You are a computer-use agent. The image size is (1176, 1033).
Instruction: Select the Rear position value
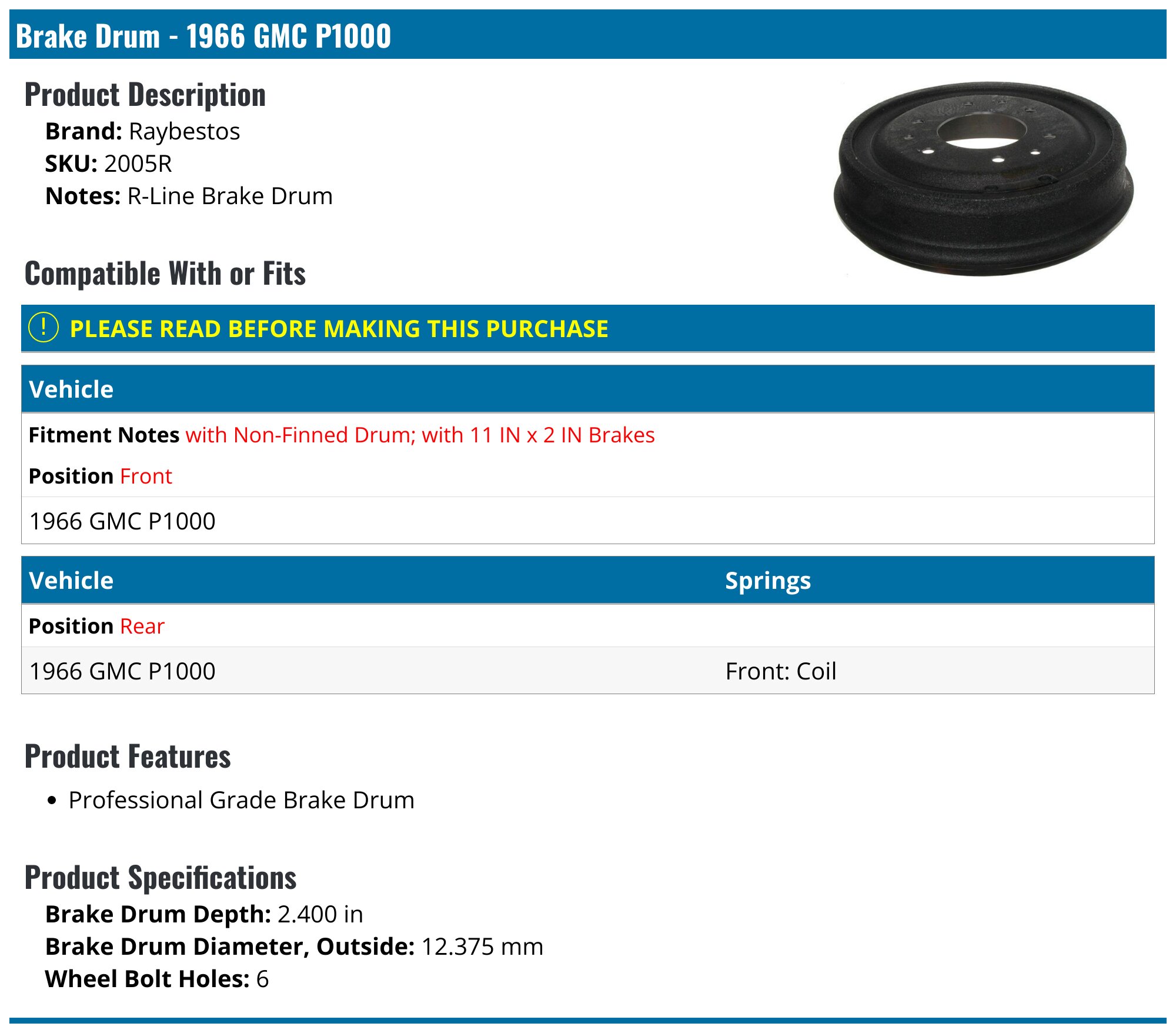pos(142,626)
